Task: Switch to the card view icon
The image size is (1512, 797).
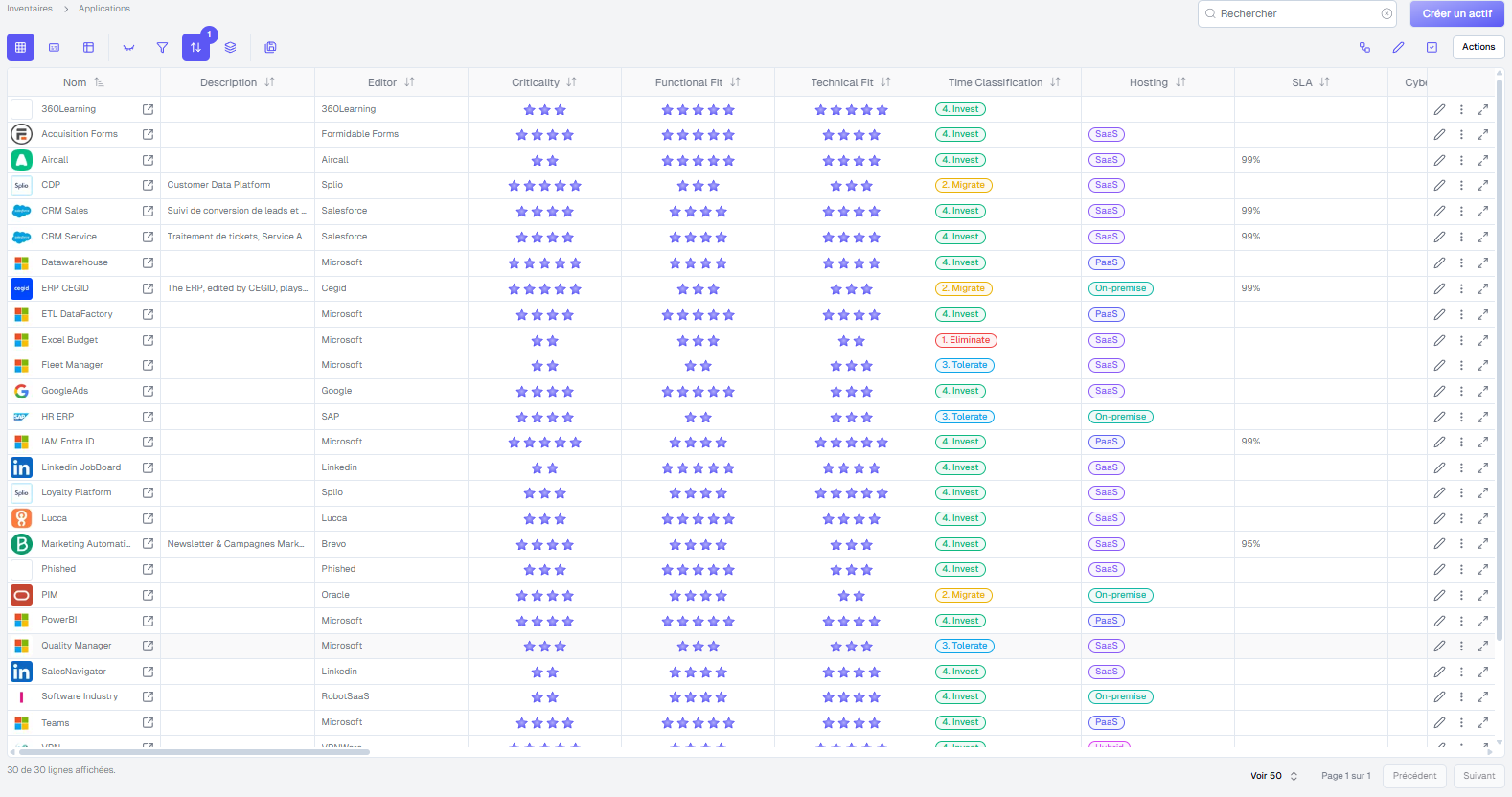Action: (55, 47)
